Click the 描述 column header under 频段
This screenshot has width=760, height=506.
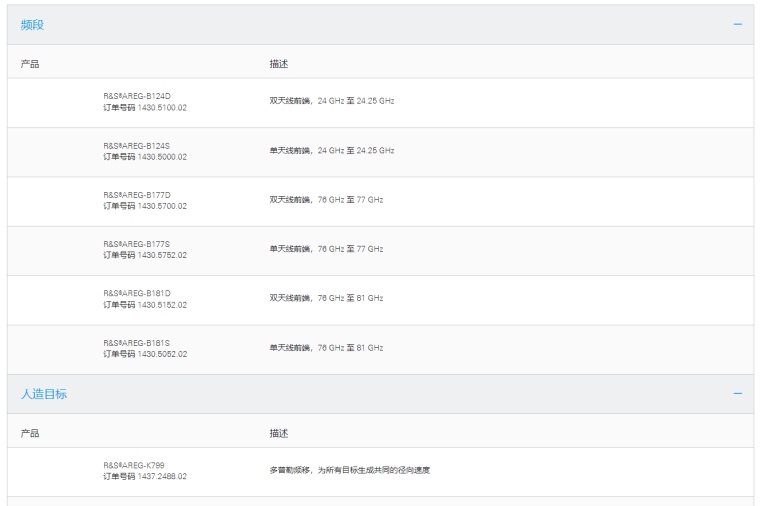(x=278, y=64)
